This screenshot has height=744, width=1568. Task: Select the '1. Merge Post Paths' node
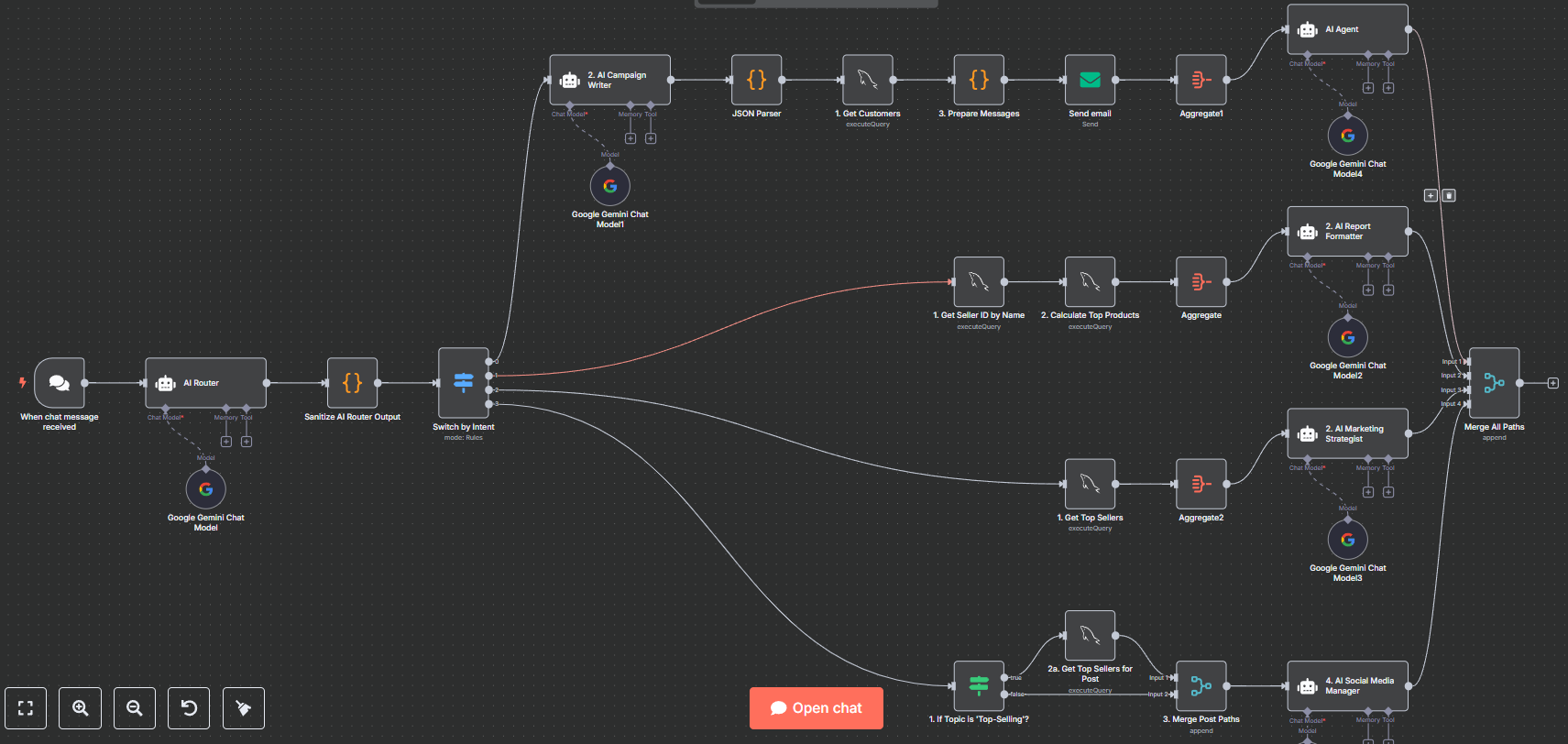1201,686
